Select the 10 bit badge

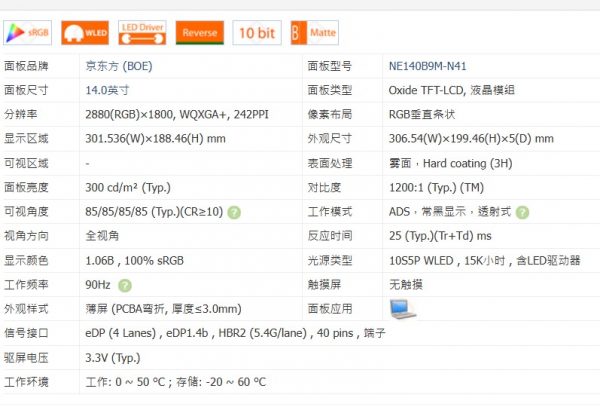point(257,32)
